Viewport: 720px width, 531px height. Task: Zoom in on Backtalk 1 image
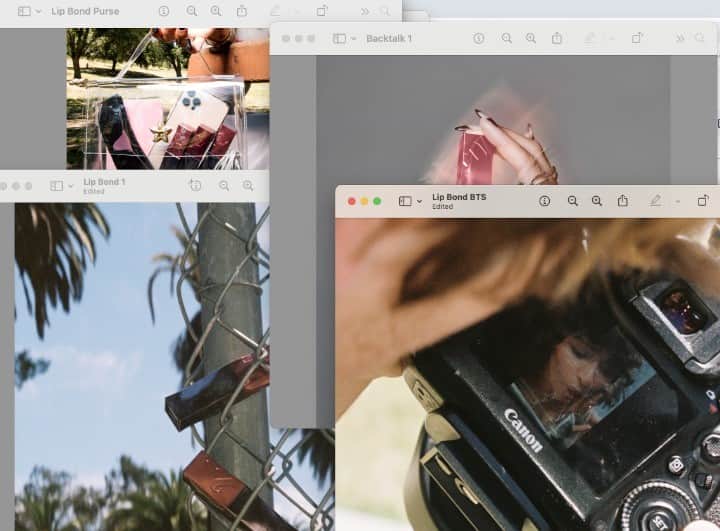pyautogui.click(x=531, y=39)
